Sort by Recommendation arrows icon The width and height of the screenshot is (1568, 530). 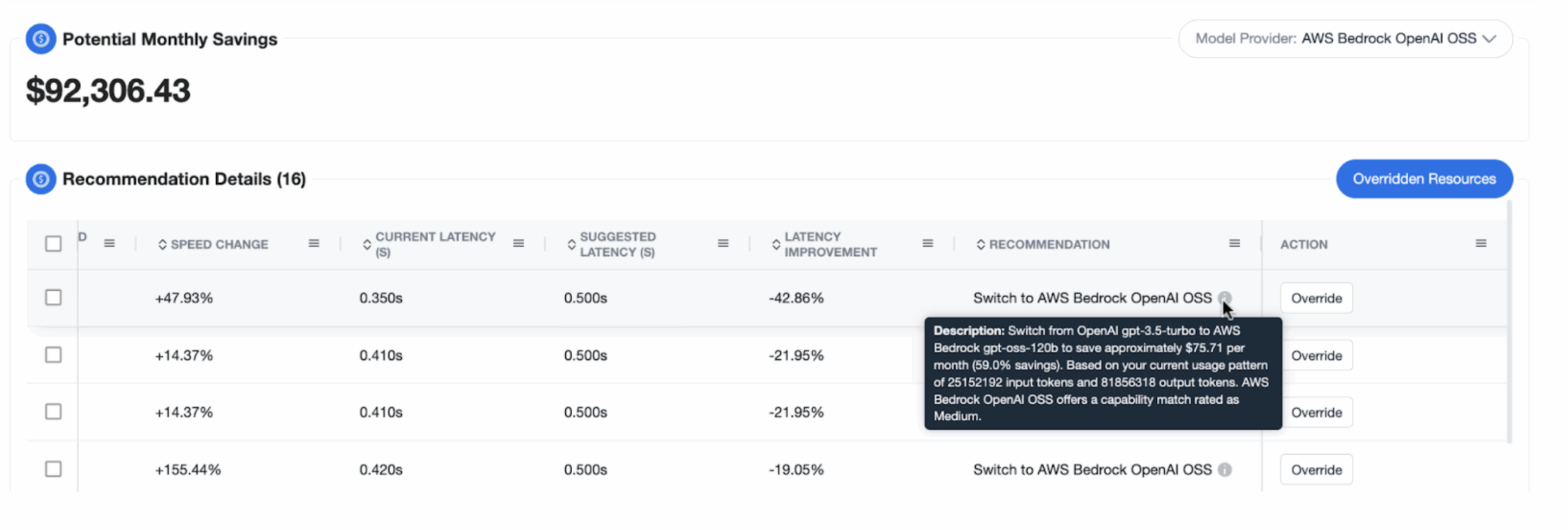coord(981,245)
